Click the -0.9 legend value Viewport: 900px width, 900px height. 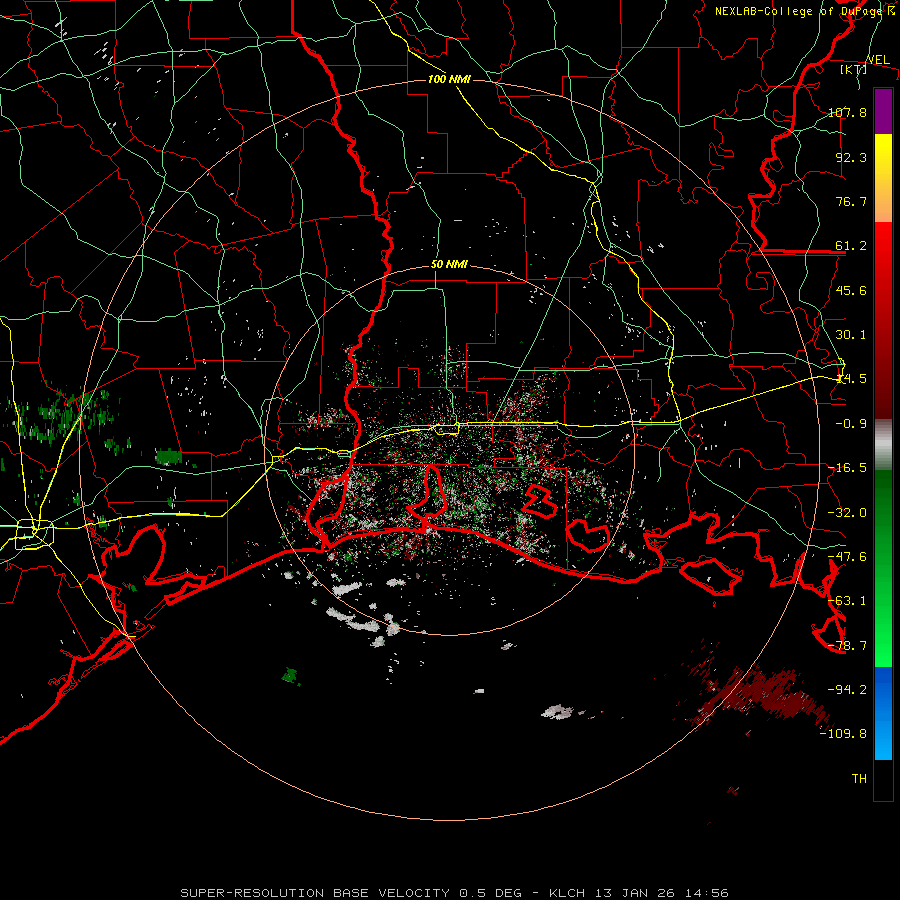[x=851, y=424]
